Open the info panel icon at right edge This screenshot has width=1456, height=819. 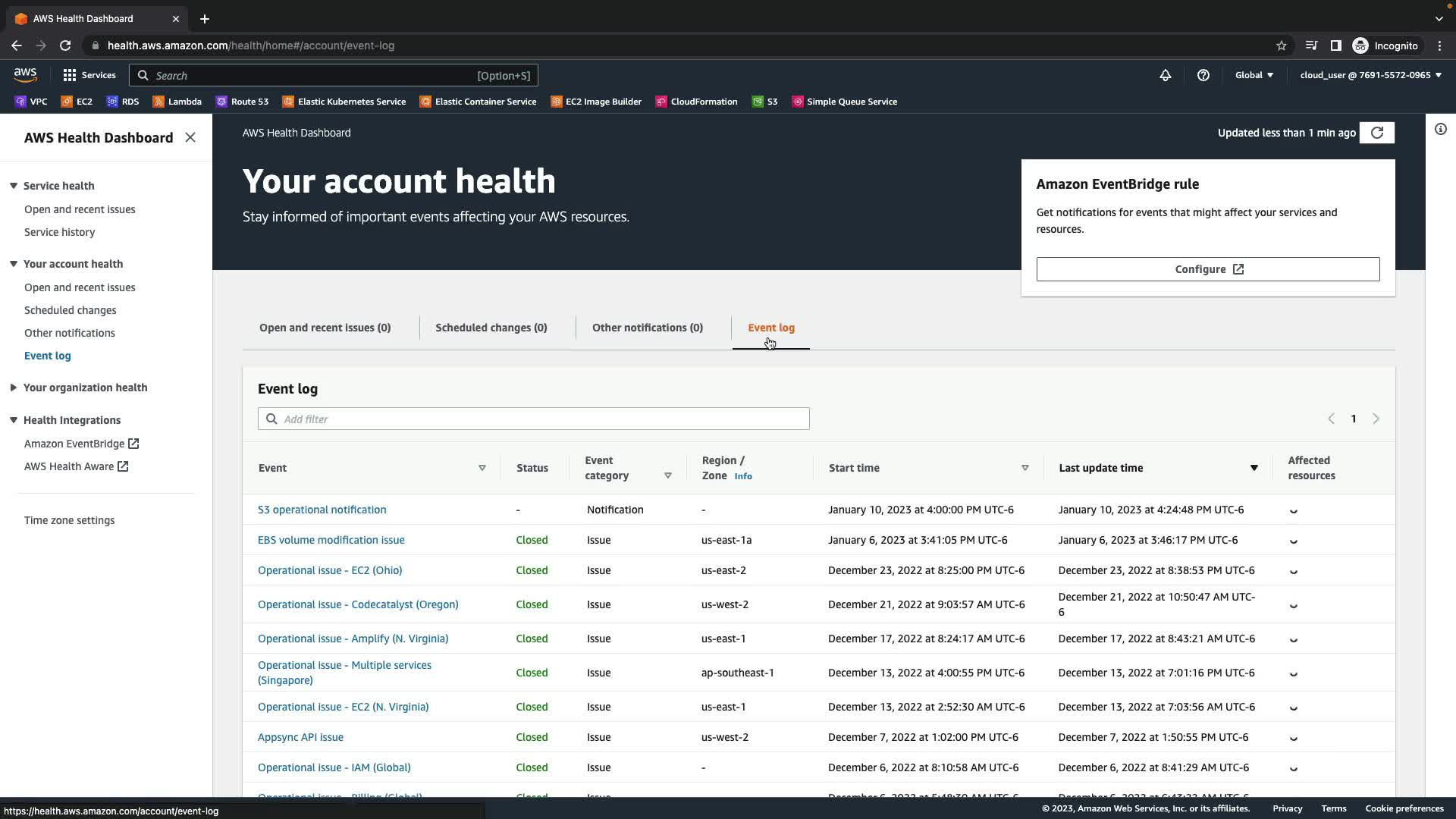point(1440,130)
